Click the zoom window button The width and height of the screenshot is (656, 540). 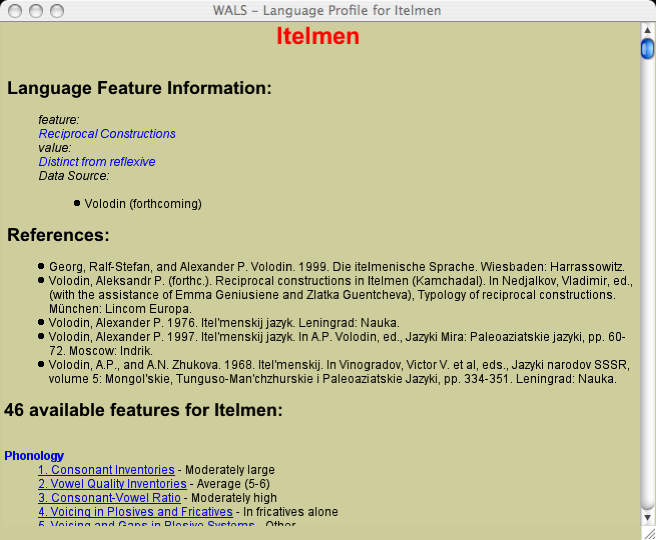(x=56, y=11)
